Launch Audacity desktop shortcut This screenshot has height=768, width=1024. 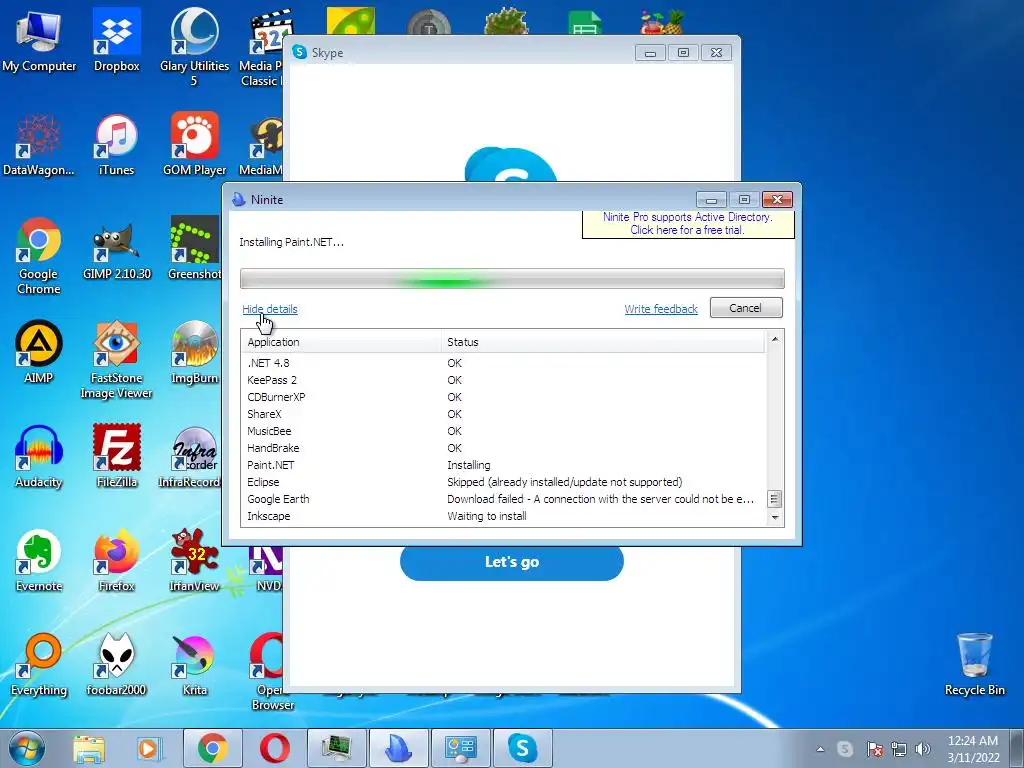39,457
